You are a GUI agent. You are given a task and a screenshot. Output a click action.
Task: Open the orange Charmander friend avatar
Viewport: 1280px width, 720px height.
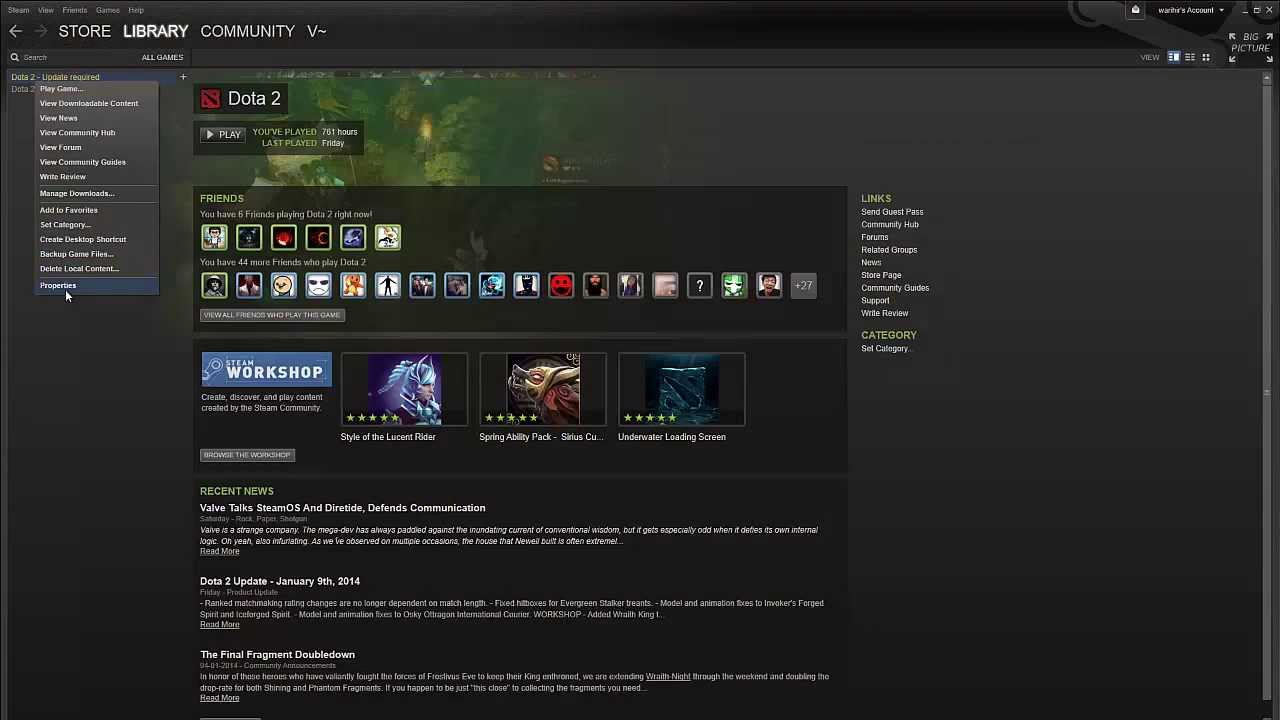coord(353,286)
